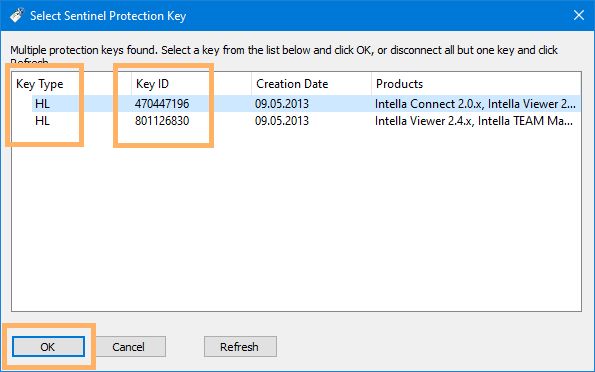
Task: Click HL type in the second row
Action: tap(42, 121)
